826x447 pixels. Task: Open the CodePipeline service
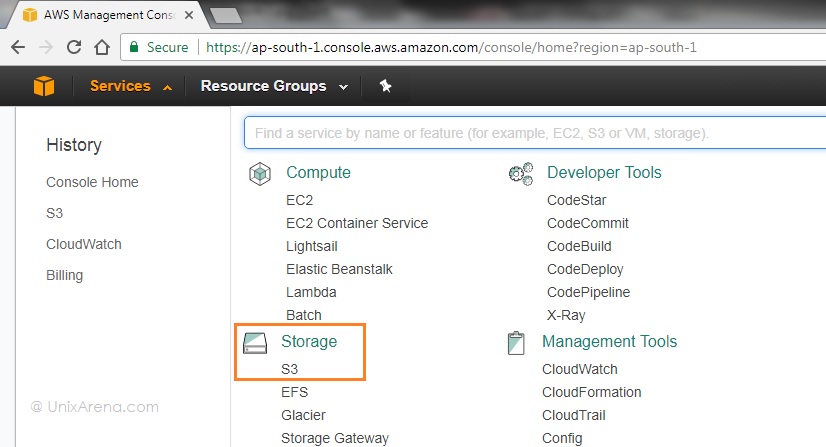[588, 292]
